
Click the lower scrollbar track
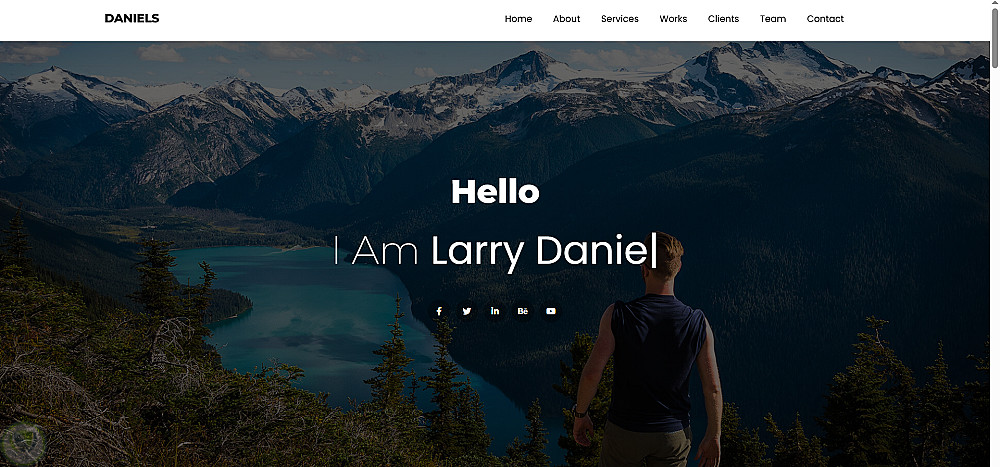point(994,267)
